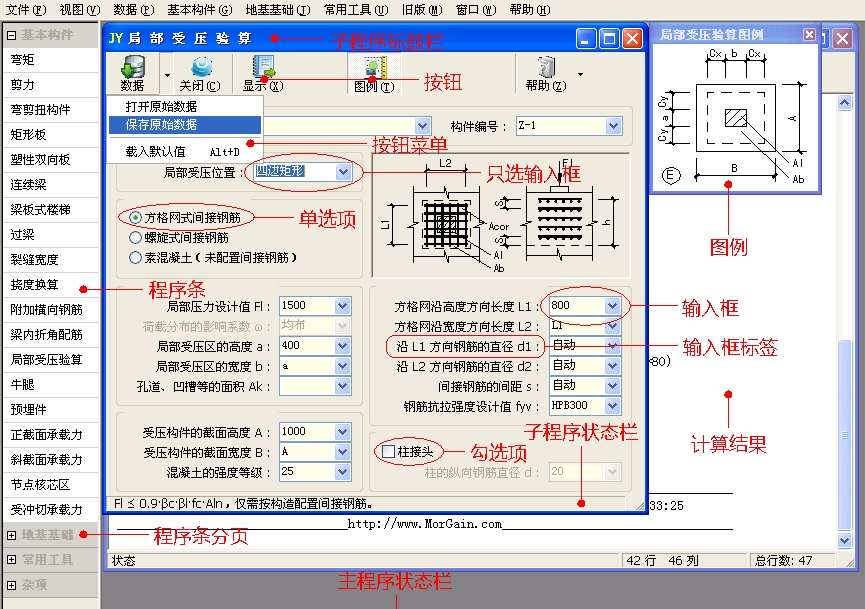Screen dimensions: 865x609
Task: Open the 地基基础 menu in menu bar
Action: point(278,9)
